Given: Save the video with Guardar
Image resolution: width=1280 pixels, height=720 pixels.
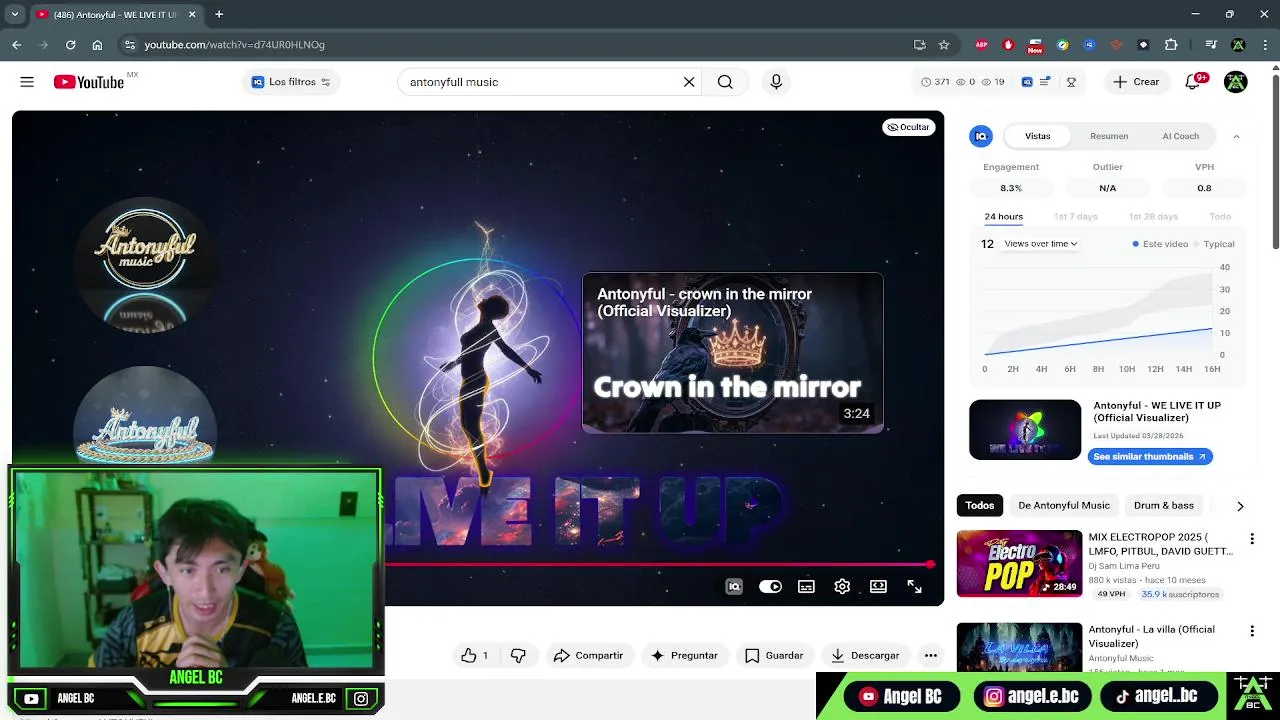Looking at the screenshot, I should coord(774,655).
